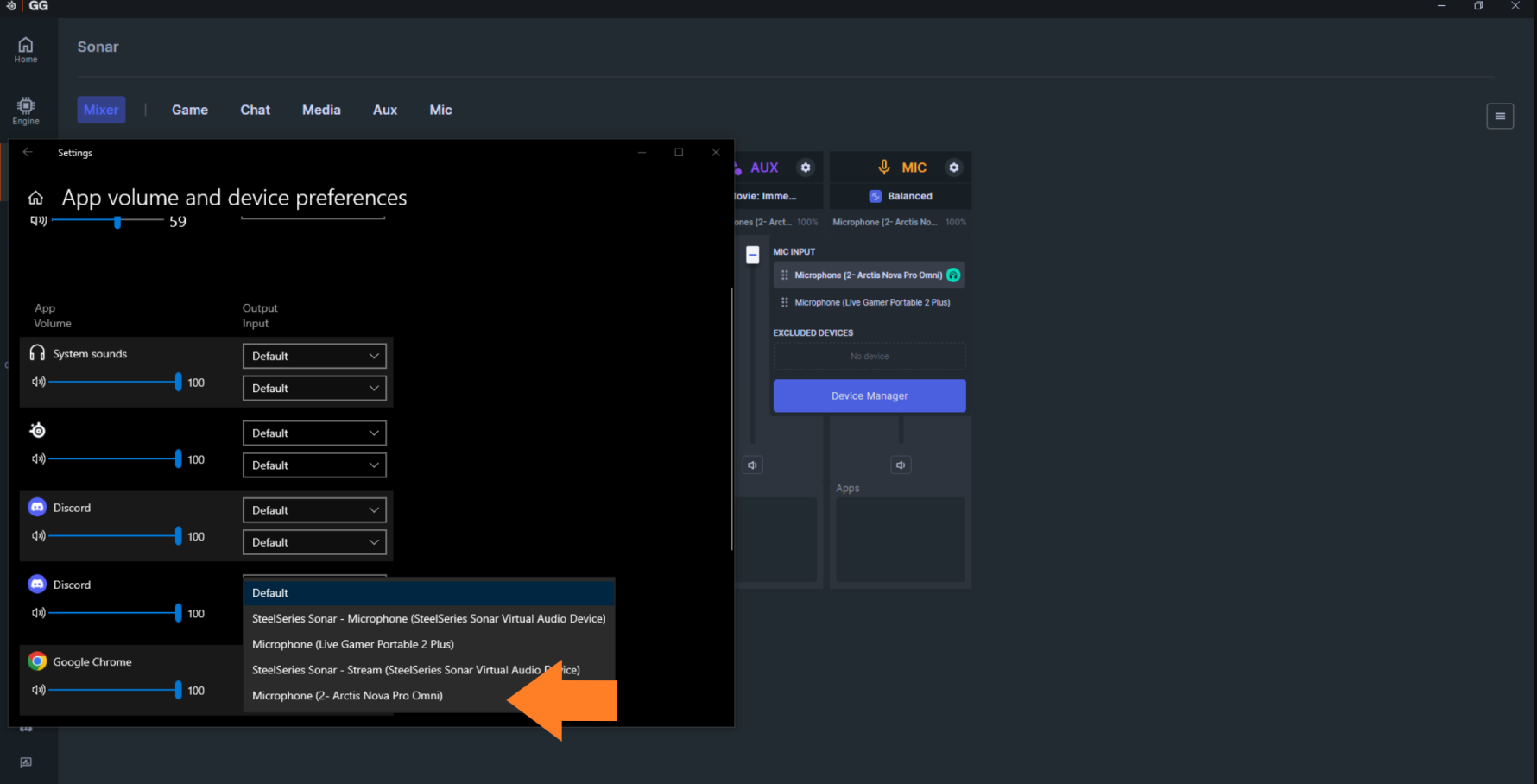Click the Balanced preset icon
Viewport: 1537px width, 784px height.
coord(876,196)
